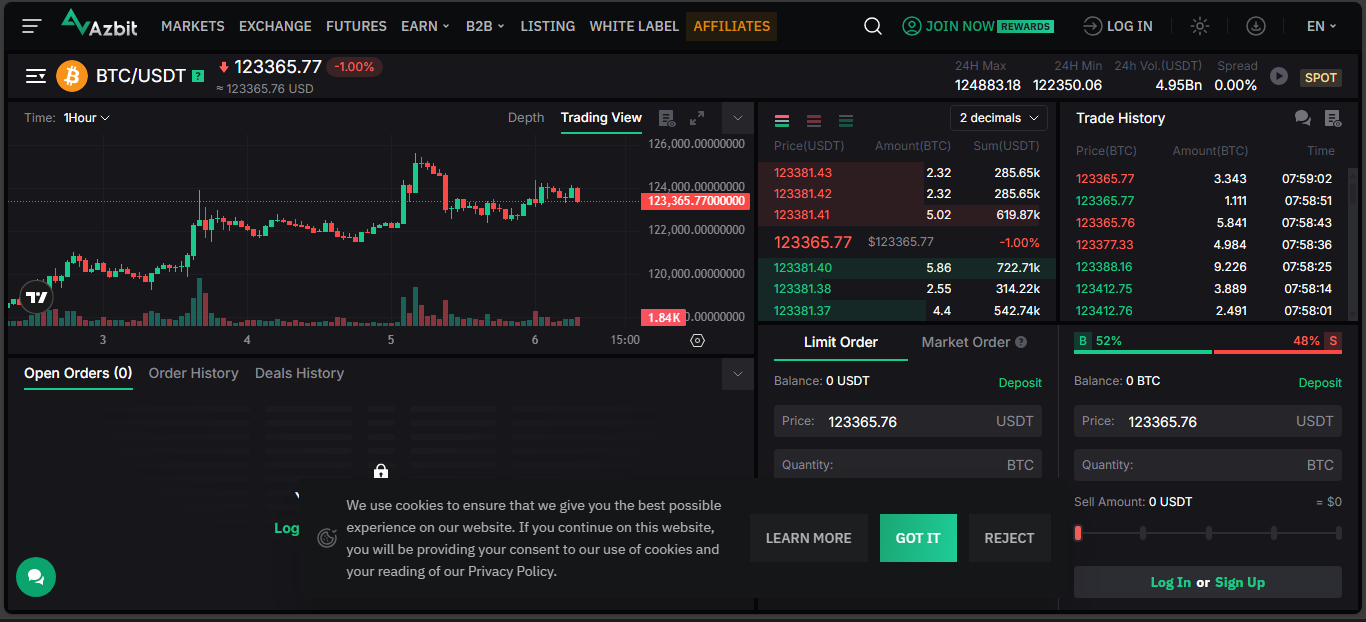The image size is (1366, 622).
Task: Open the 2 decimals dropdown
Action: (998, 118)
